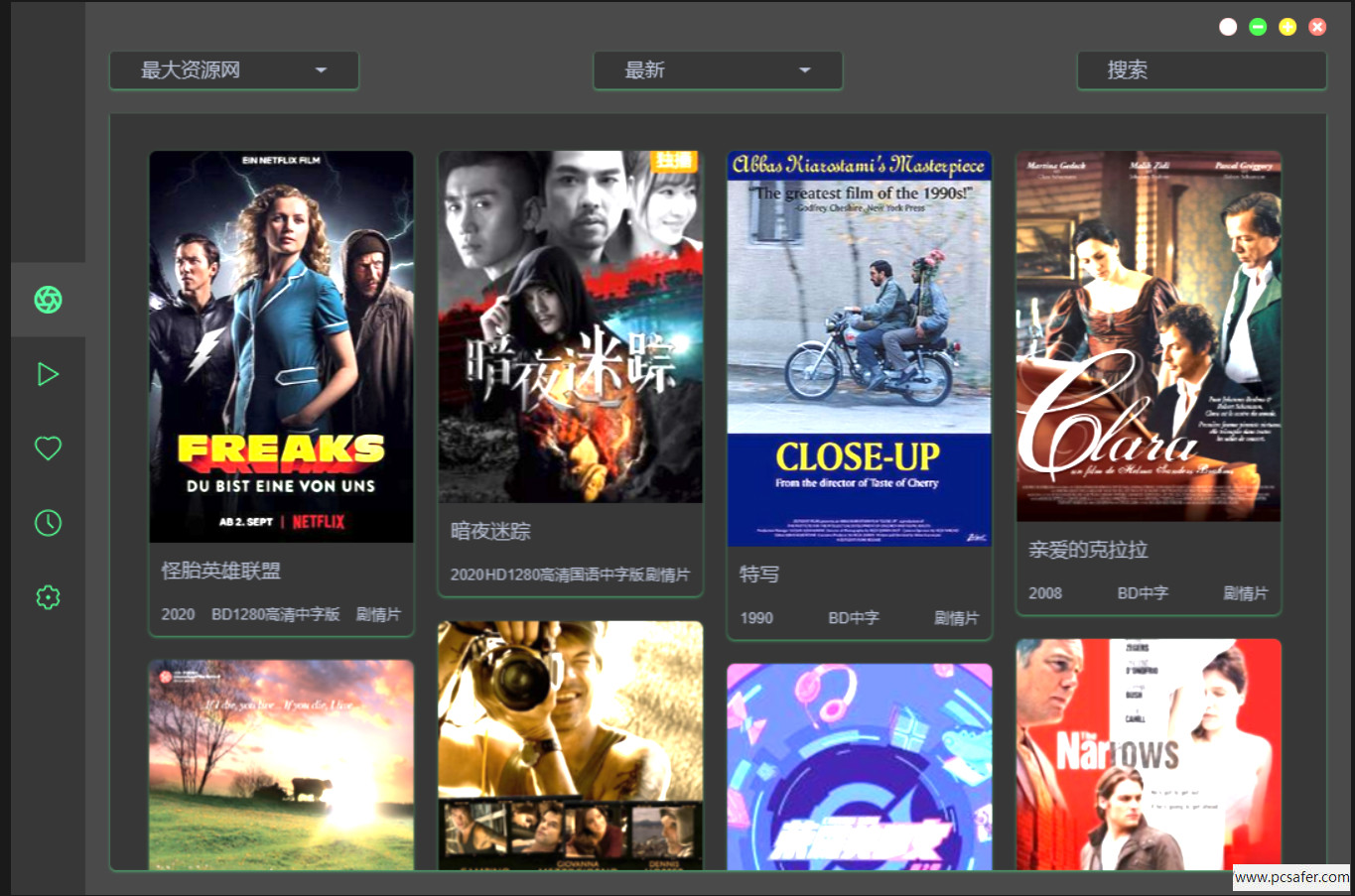Expand the 最新 category dropdown
This screenshot has height=896, width=1355.
[717, 70]
